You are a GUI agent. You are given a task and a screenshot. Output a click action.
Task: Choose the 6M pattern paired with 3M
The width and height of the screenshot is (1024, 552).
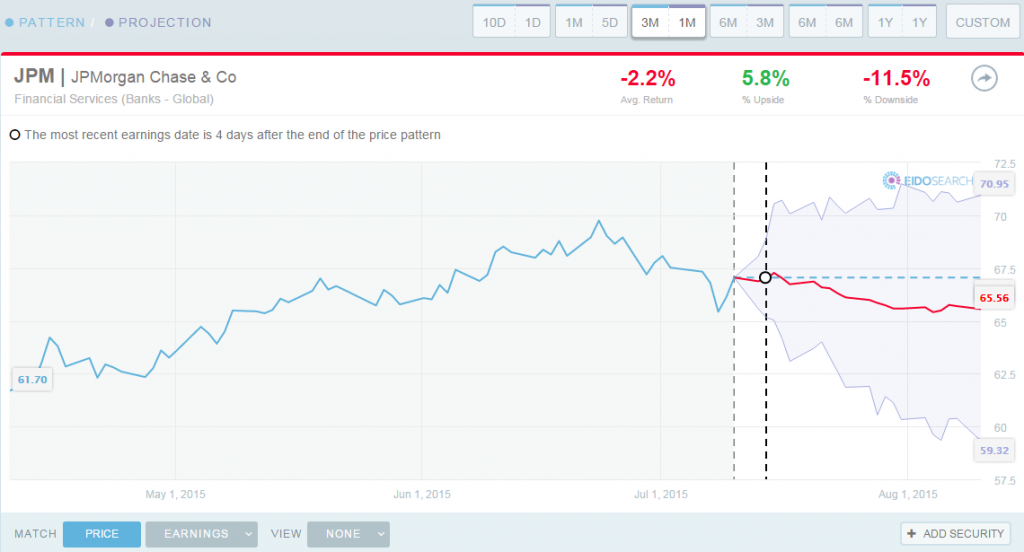[x=728, y=22]
